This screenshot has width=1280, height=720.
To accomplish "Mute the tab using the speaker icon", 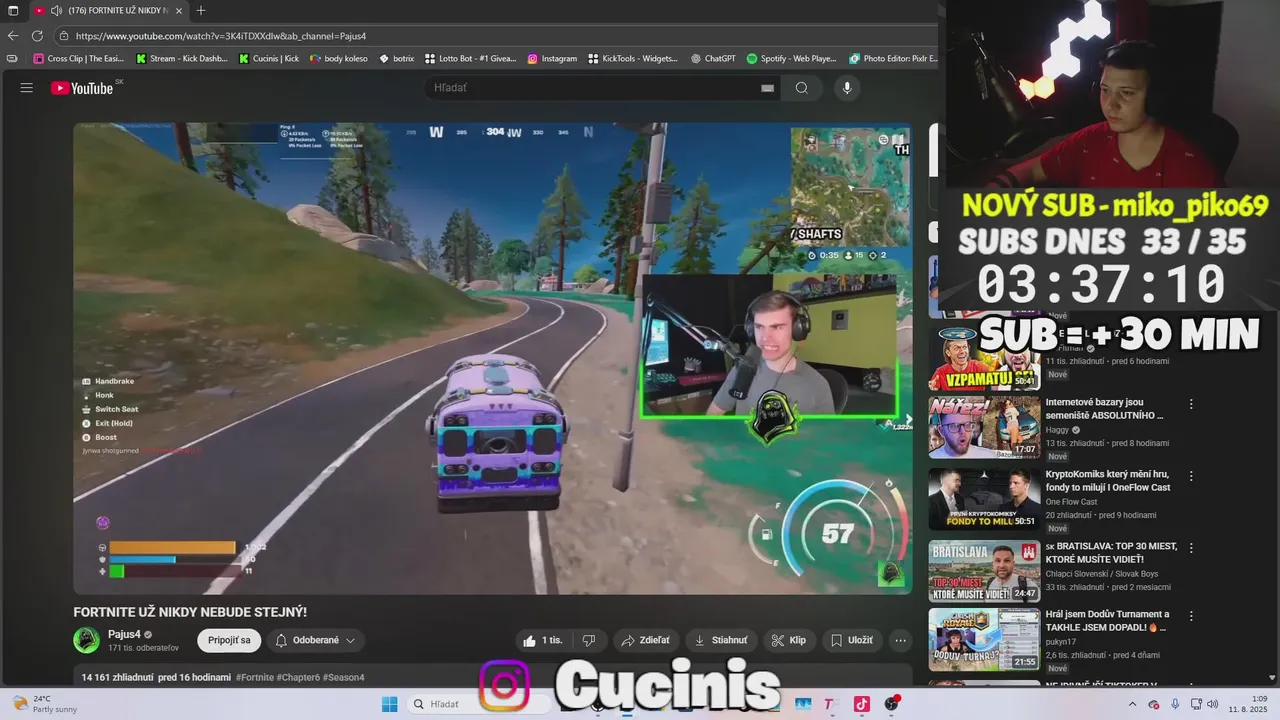I will point(58,11).
